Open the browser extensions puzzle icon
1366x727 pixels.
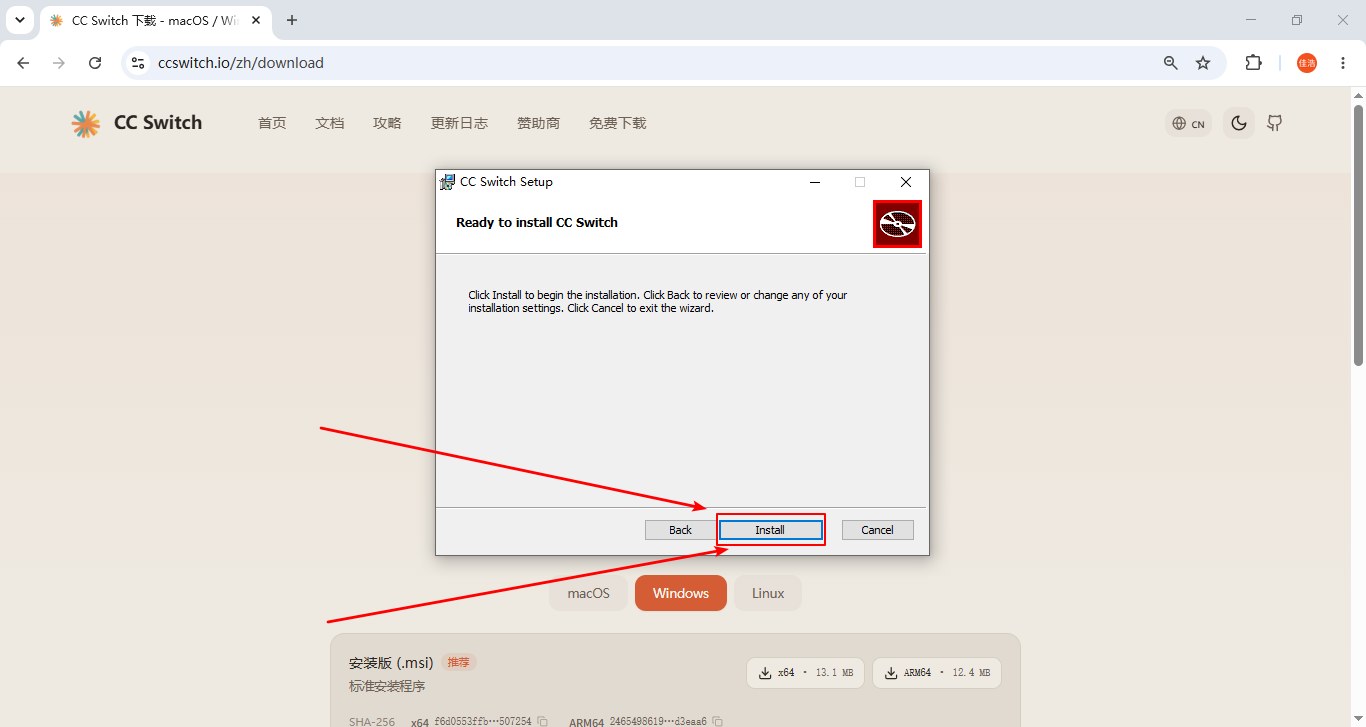tap(1253, 63)
